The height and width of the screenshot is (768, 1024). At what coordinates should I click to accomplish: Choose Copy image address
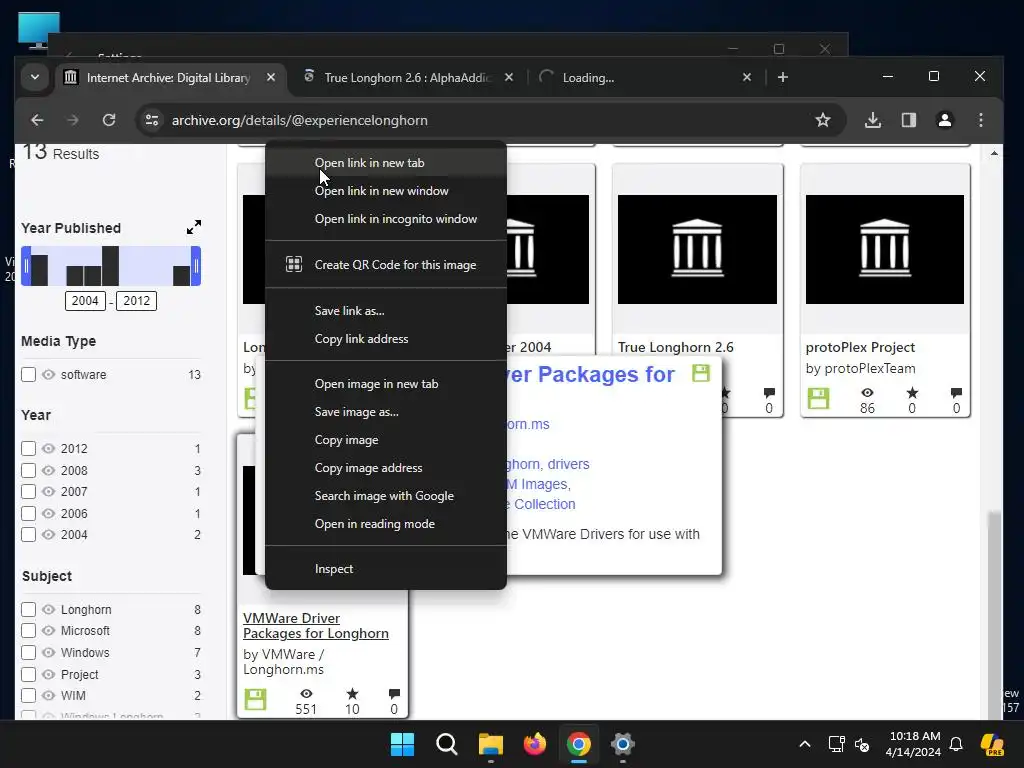[385, 468]
